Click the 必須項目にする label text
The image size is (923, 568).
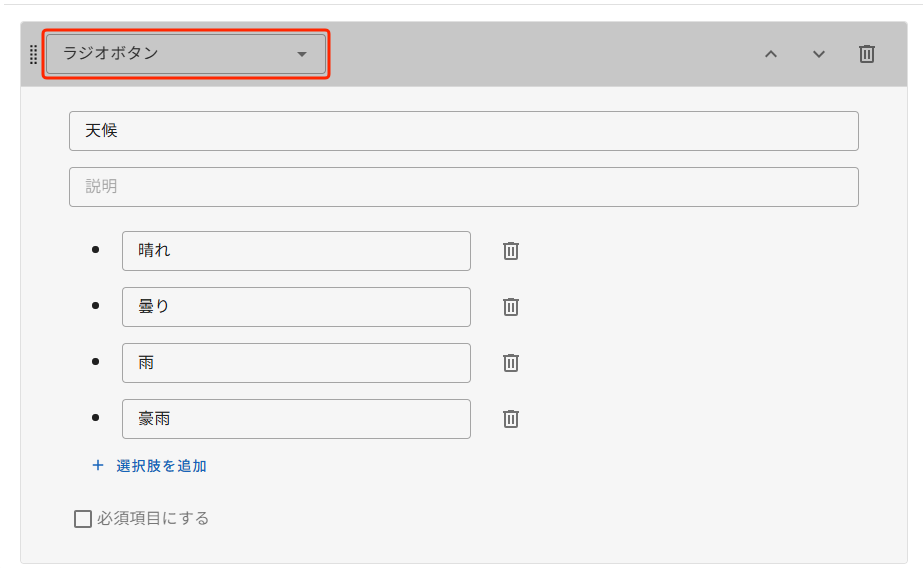coord(153,519)
